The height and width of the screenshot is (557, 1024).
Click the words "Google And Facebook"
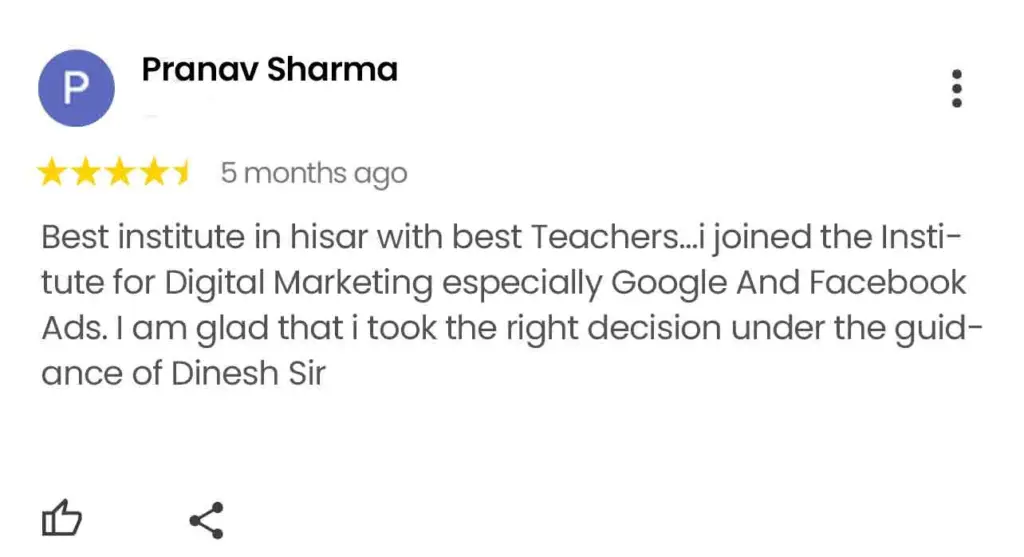point(789,284)
